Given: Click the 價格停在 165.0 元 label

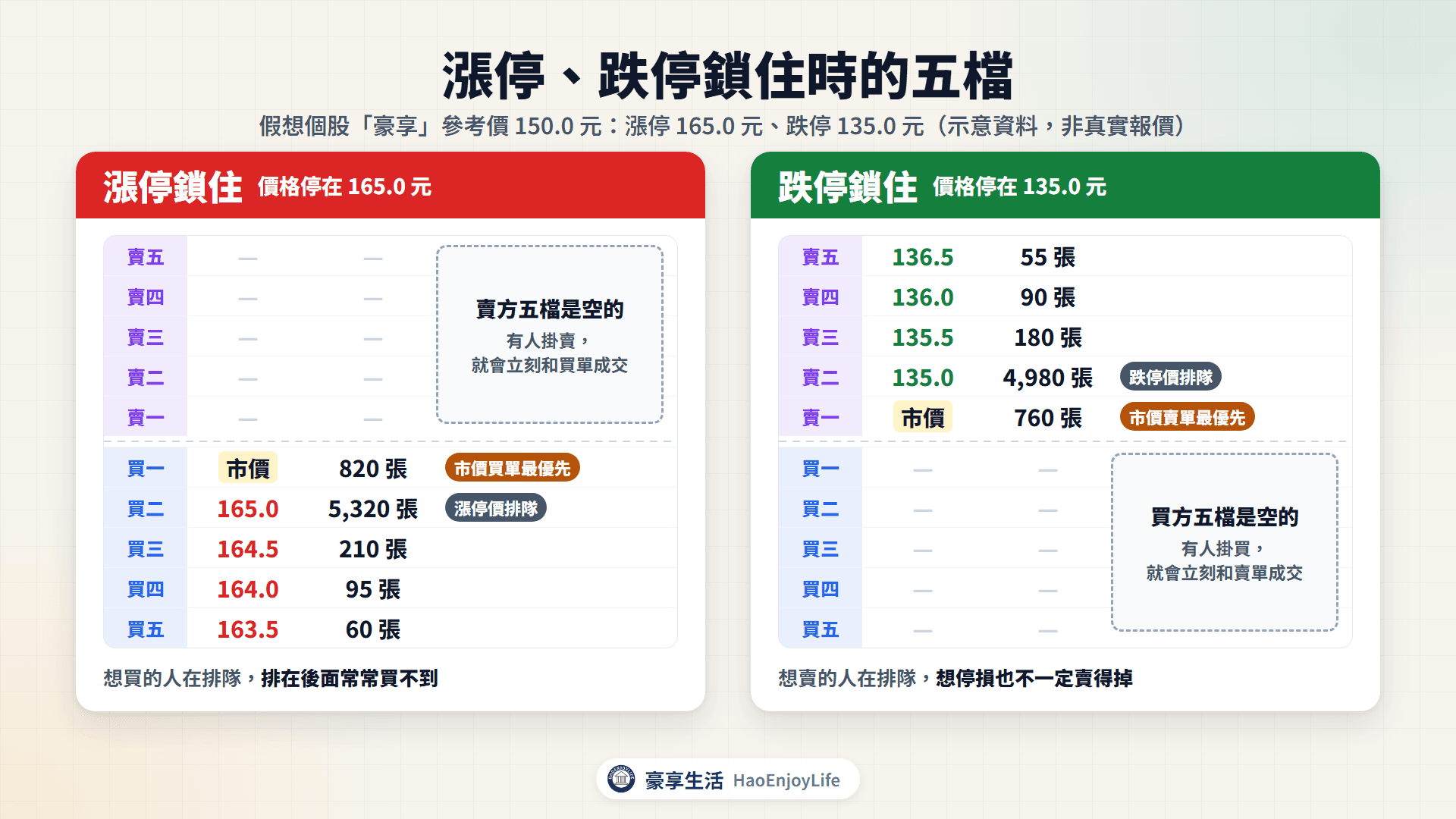Looking at the screenshot, I should pos(345,187).
